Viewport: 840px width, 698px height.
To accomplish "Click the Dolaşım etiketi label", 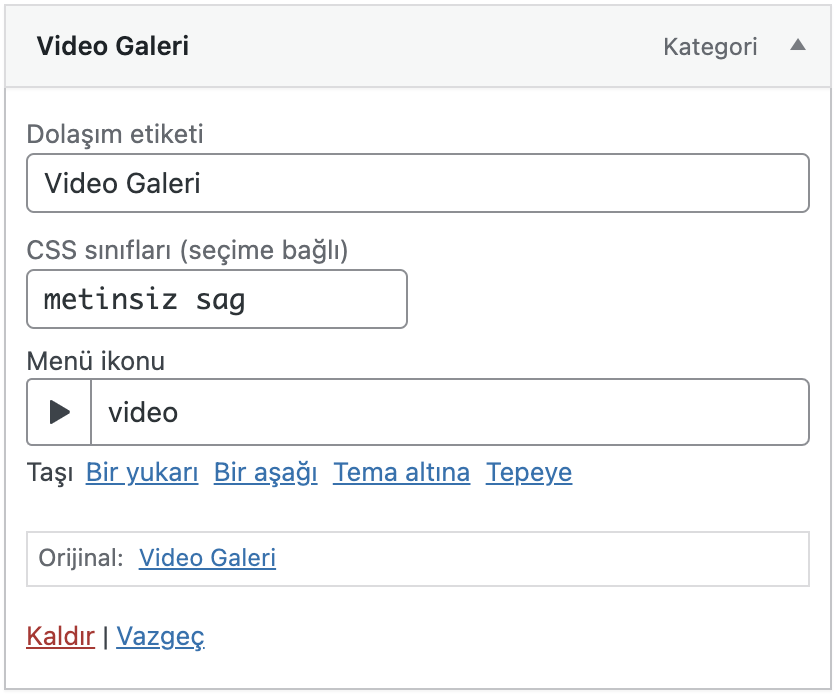I will point(115,134).
